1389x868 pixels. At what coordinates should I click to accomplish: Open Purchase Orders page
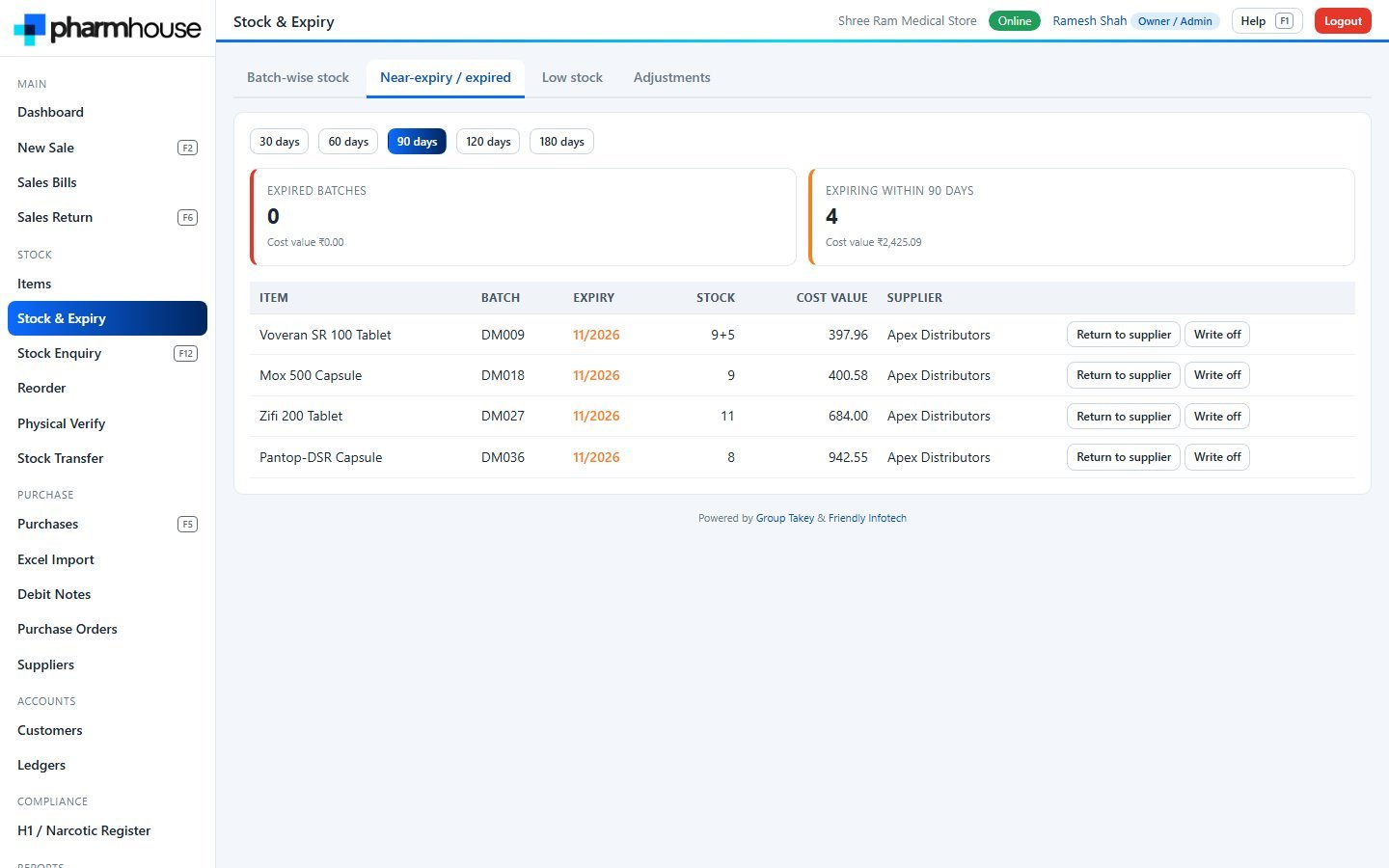pos(107,629)
